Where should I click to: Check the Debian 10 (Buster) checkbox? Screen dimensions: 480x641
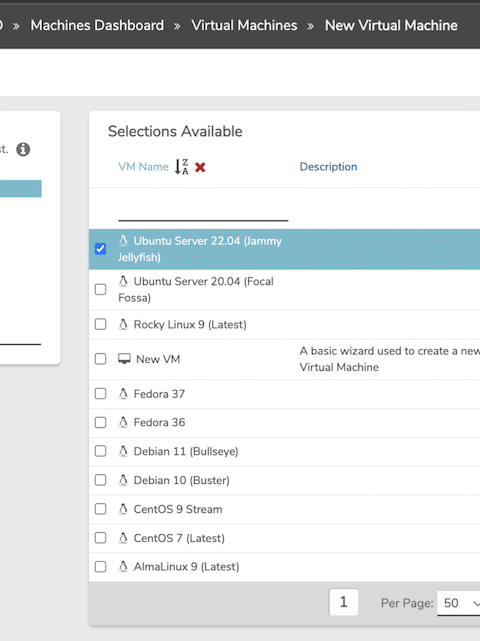pos(100,480)
